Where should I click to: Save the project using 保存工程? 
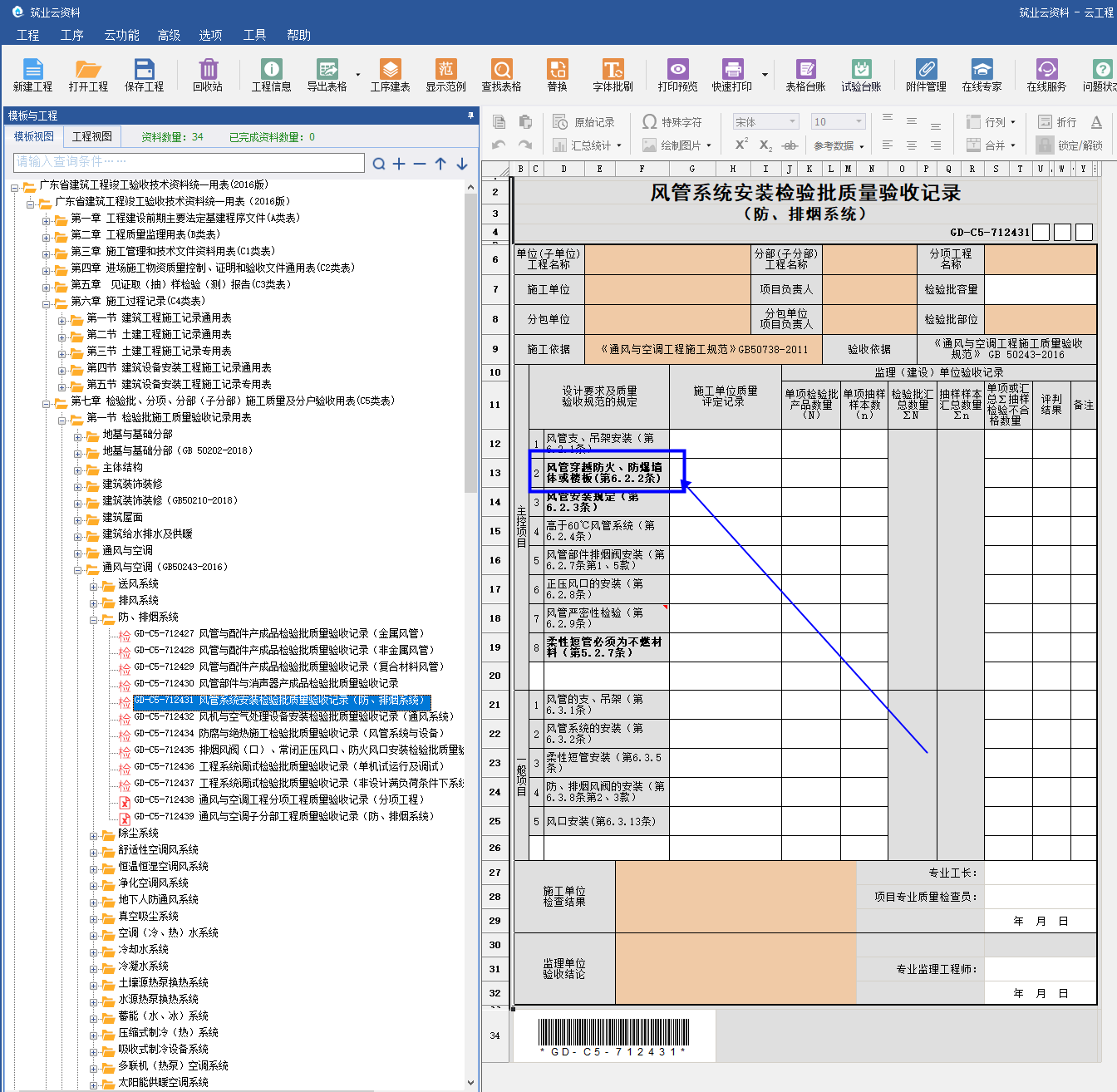(x=144, y=75)
